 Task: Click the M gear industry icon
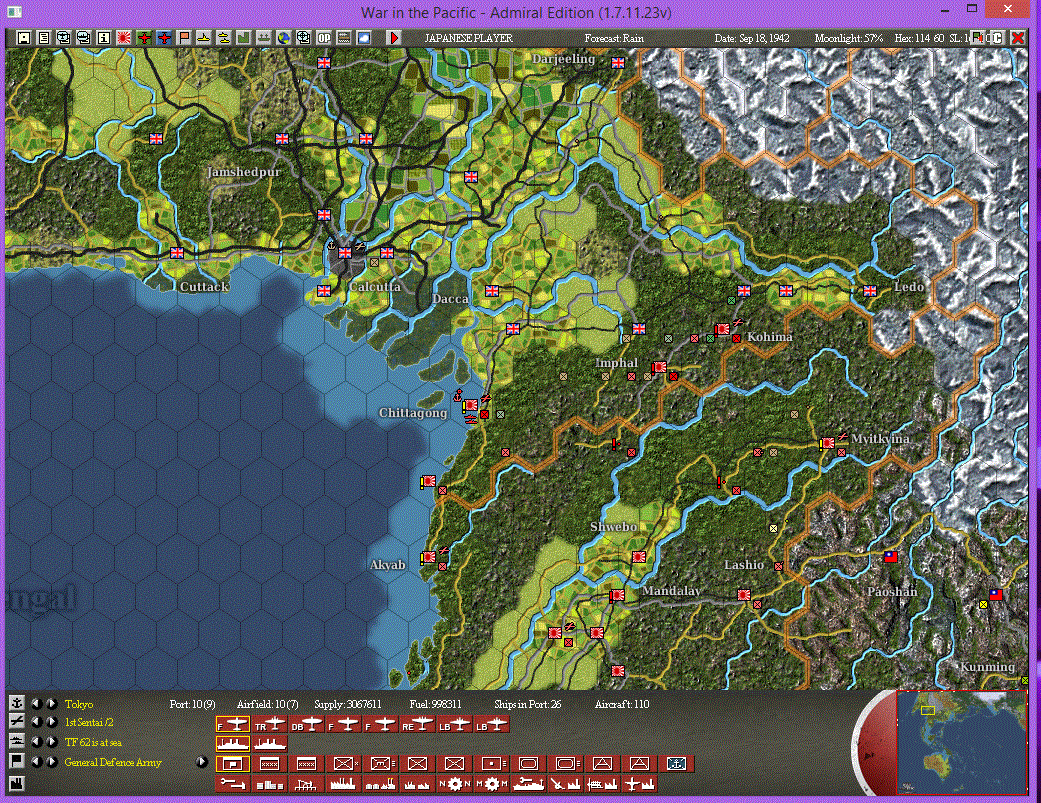[491, 784]
